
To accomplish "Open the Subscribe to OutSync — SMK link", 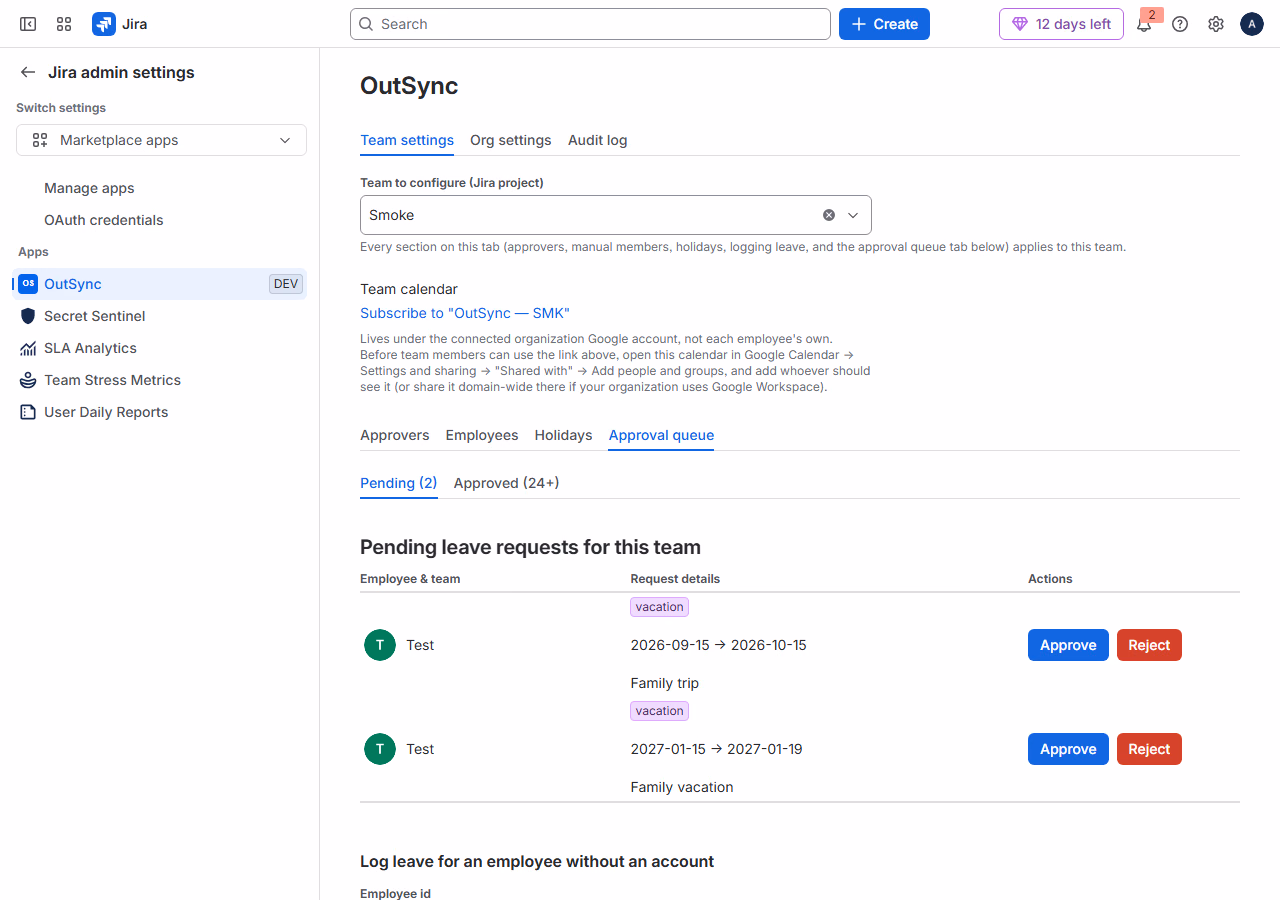I will pos(465,313).
